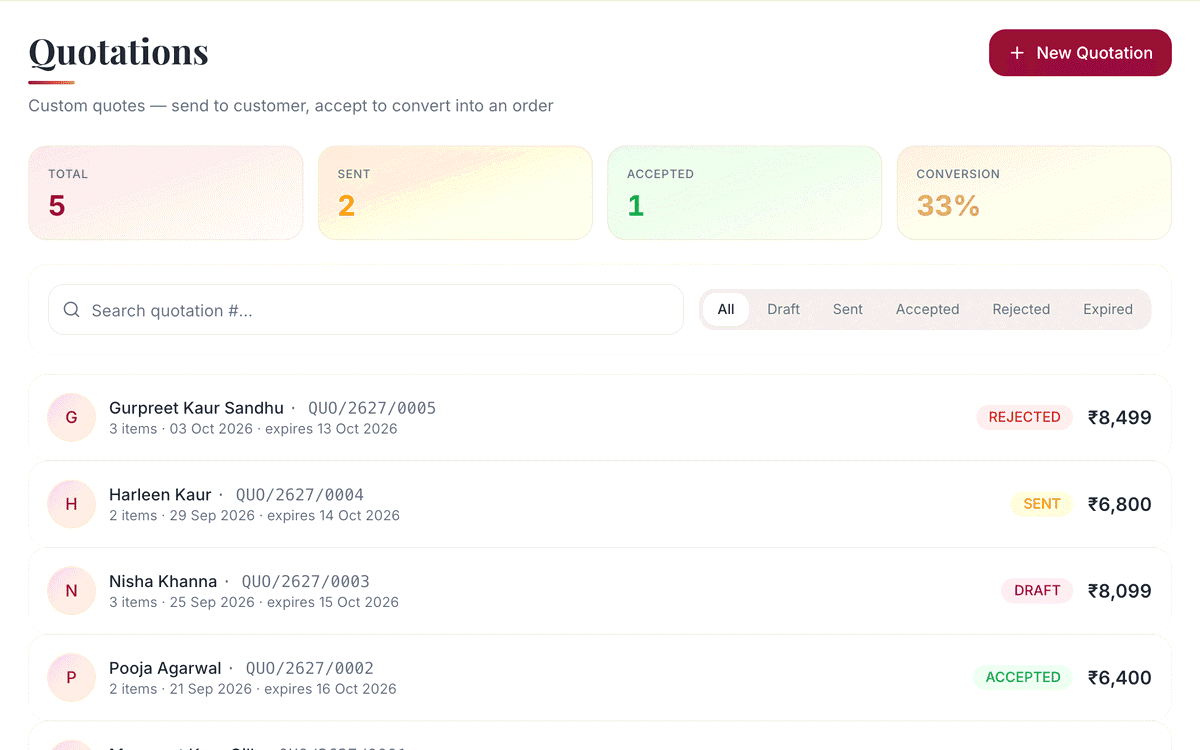Click the expires 14 Oct 2026 details line

point(254,516)
